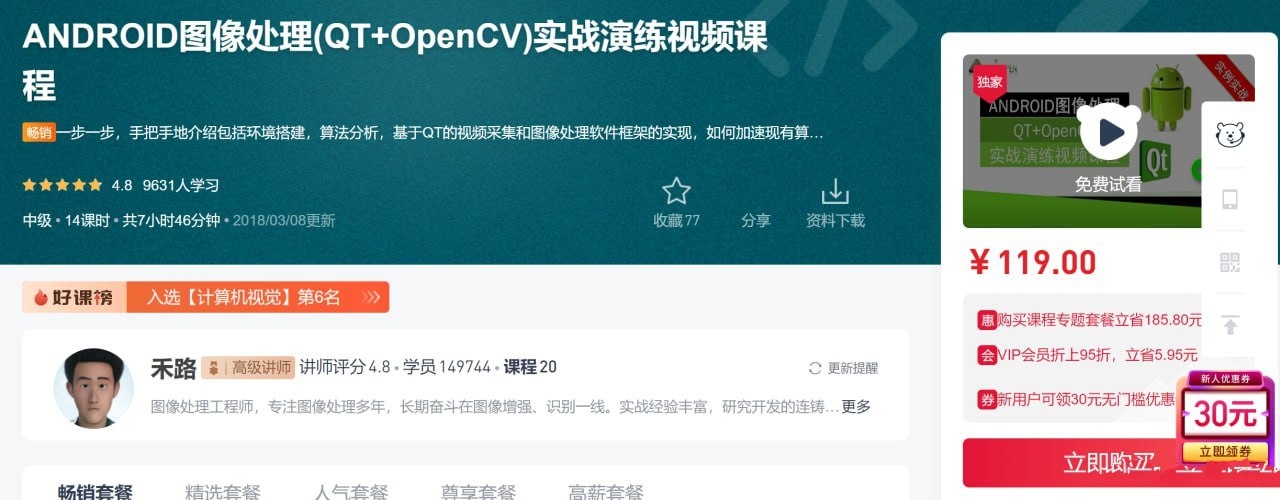Image resolution: width=1280 pixels, height=500 pixels.
Task: Click the star 收藏 favorite icon
Action: [676, 191]
